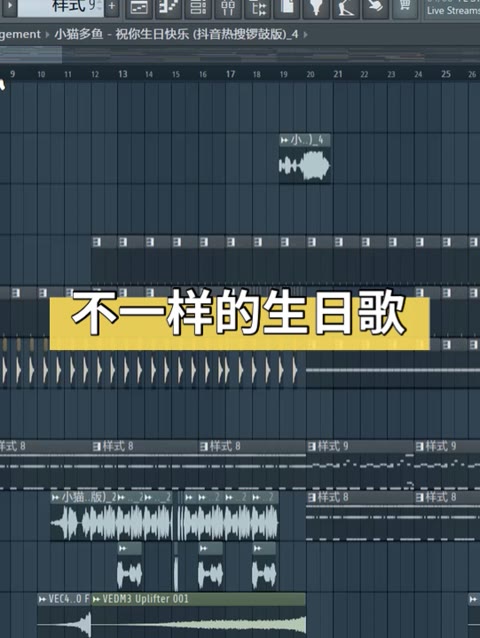Open the Live Streams panel
Screen dimensions: 480x638
point(452,10)
